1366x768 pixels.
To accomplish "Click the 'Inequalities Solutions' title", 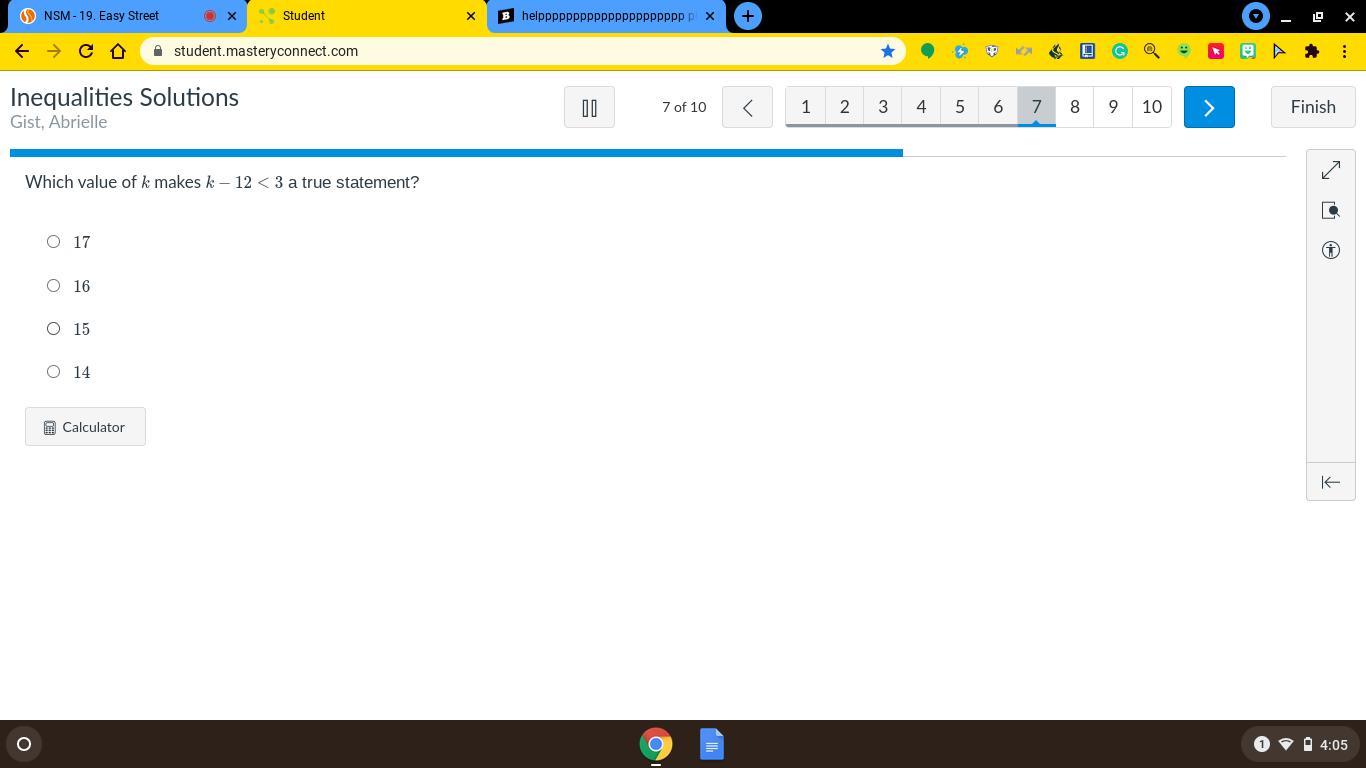I will (124, 97).
